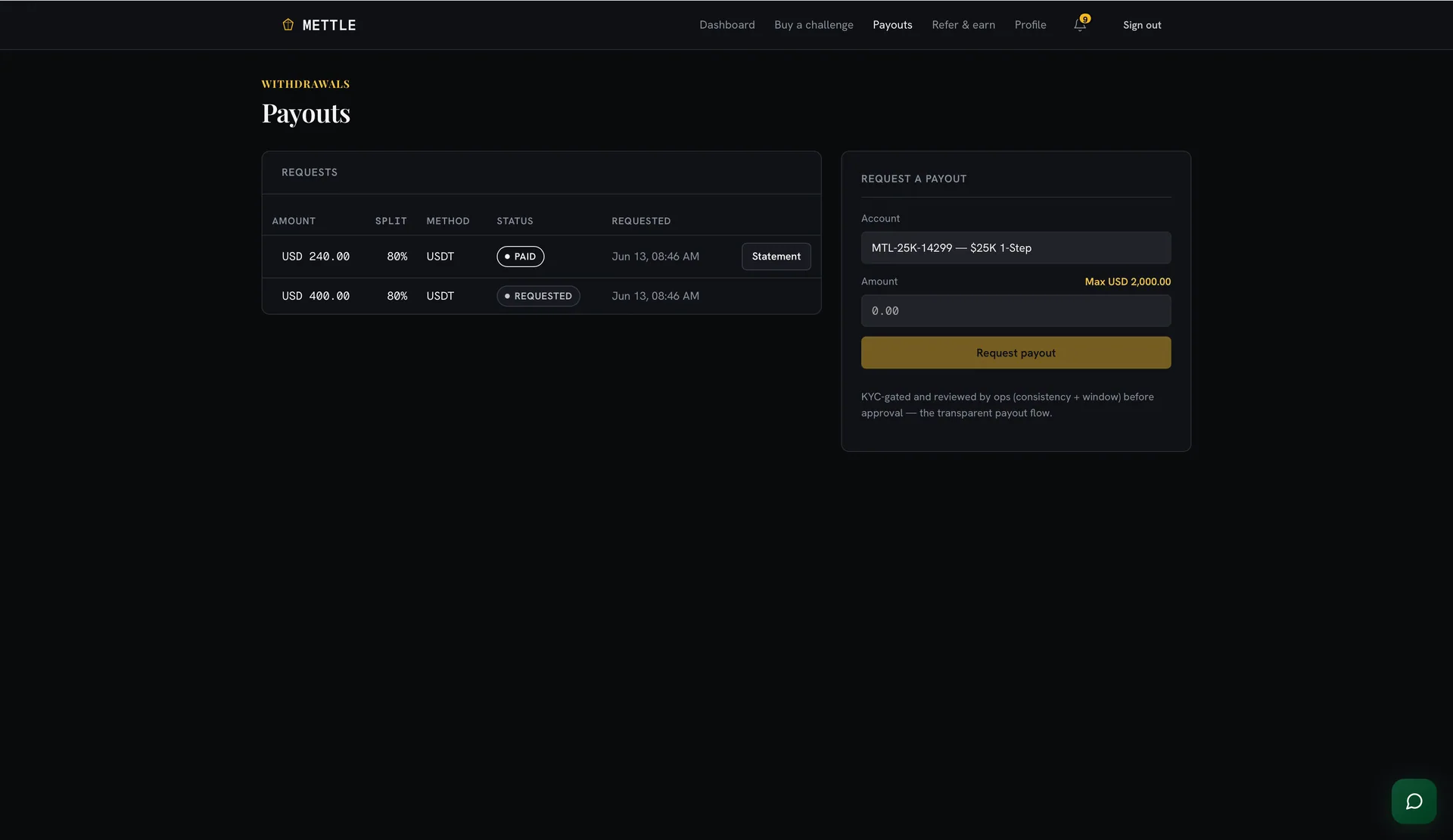Open the Refer & earn page

click(x=963, y=25)
